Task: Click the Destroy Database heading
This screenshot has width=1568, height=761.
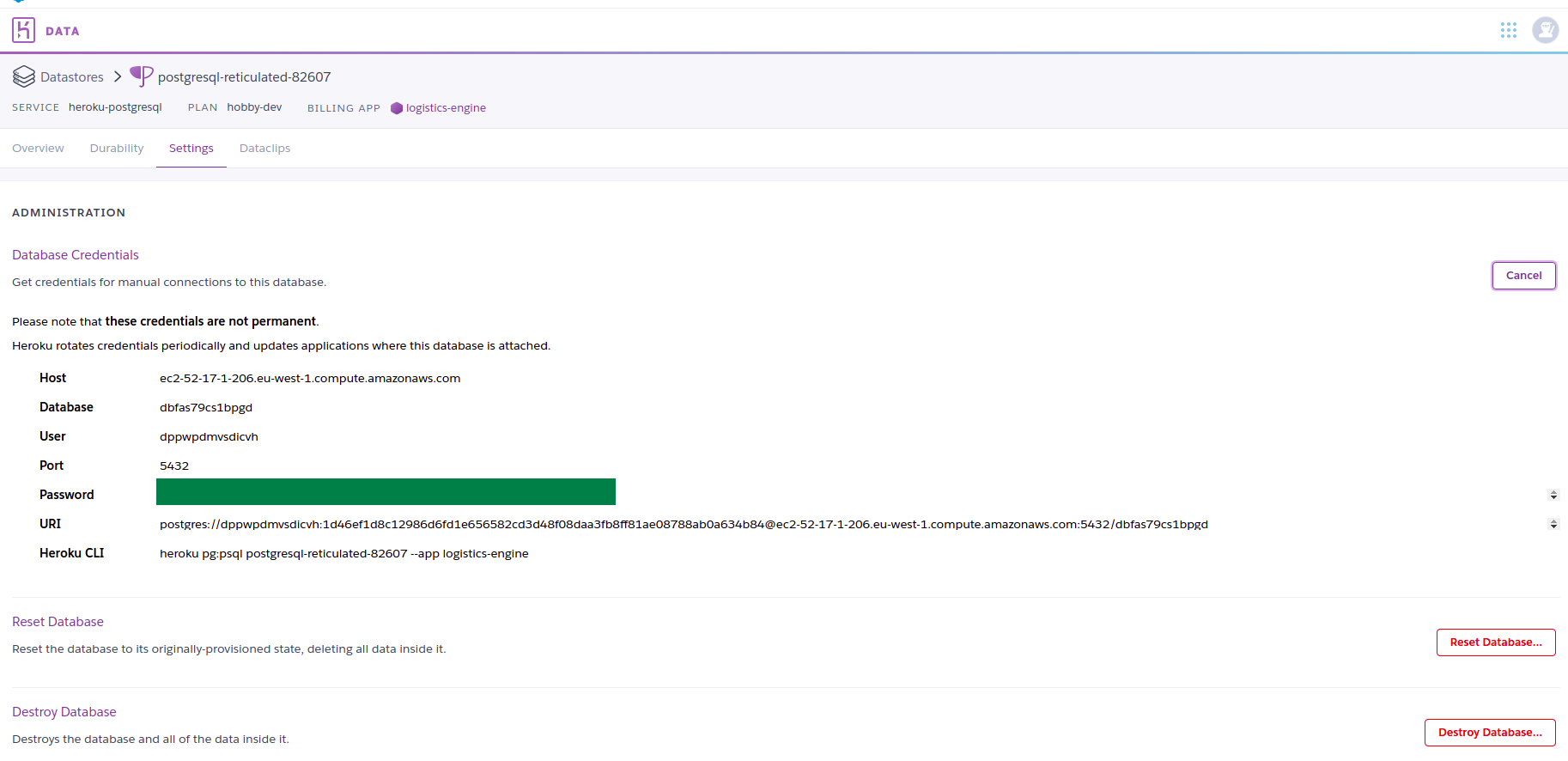Action: pyautogui.click(x=64, y=712)
